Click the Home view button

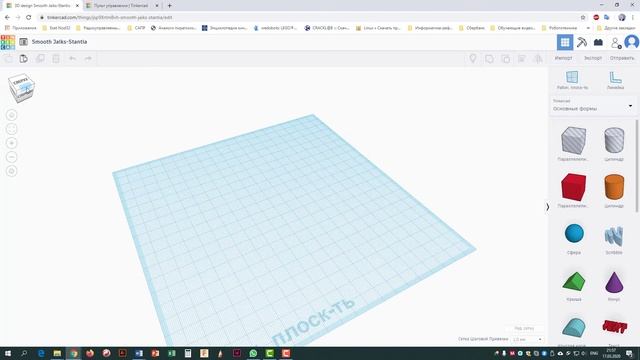(x=11, y=115)
